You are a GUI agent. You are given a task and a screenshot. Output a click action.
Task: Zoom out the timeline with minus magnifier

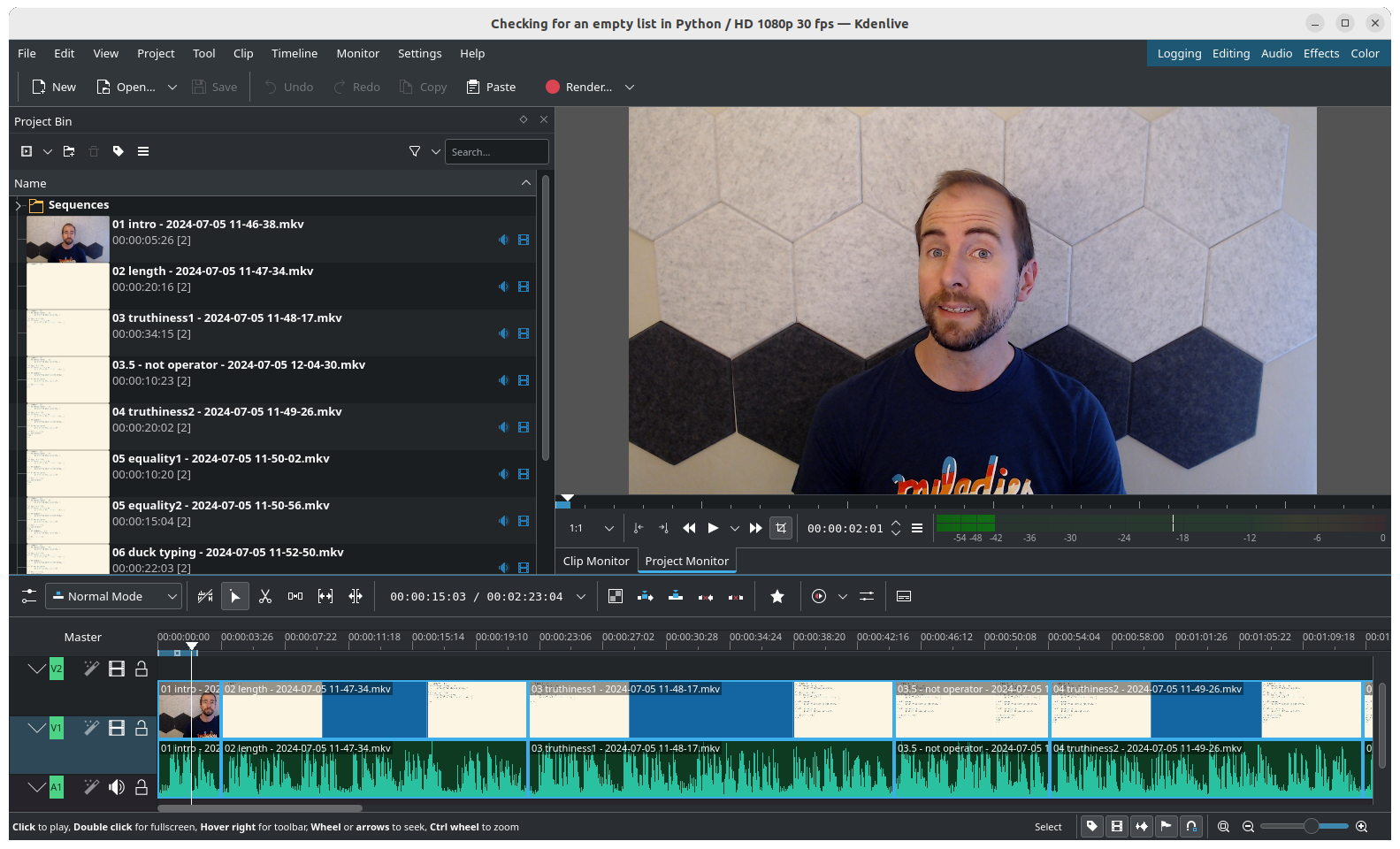coord(1249,827)
